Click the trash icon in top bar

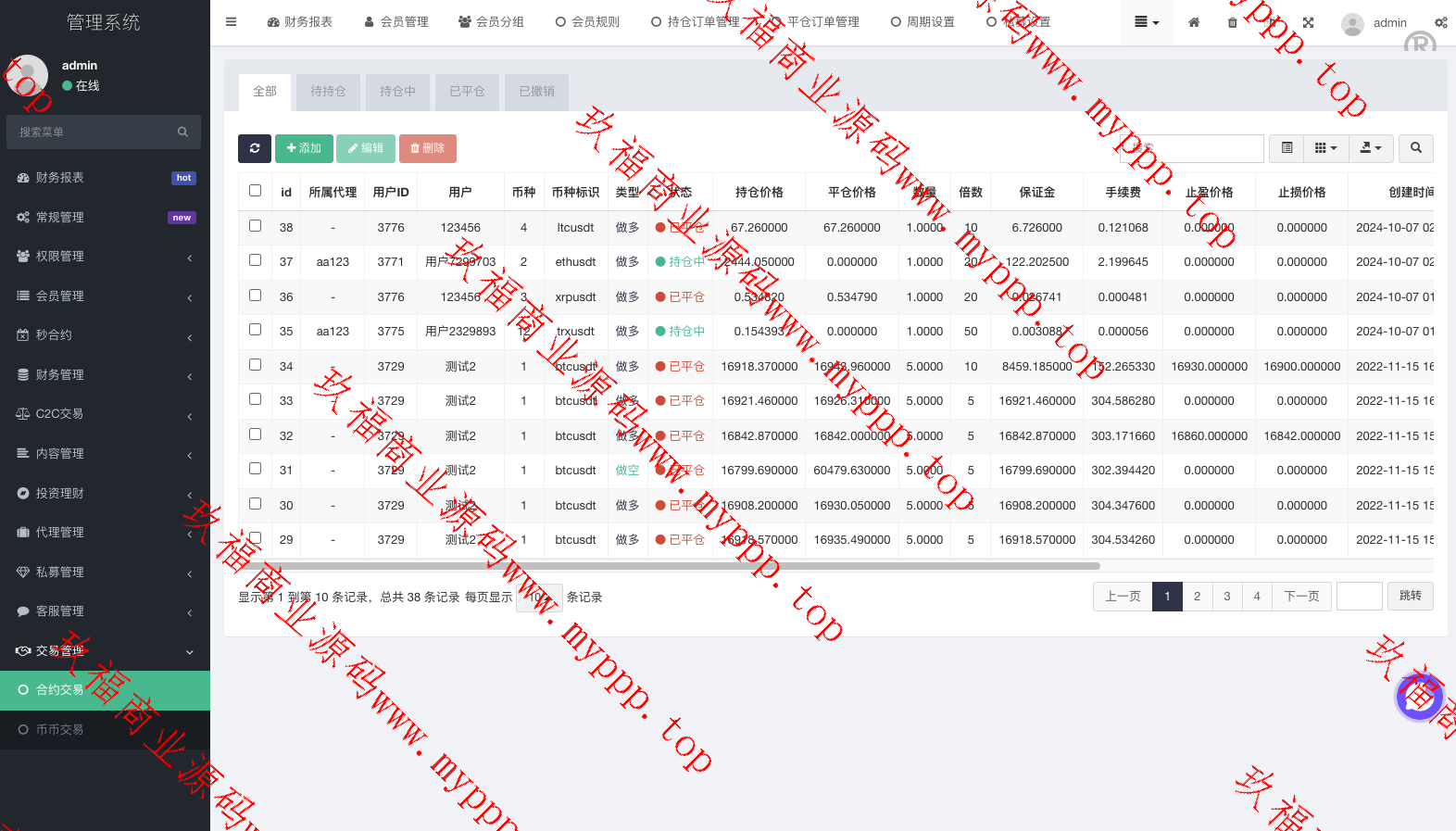(x=1232, y=22)
